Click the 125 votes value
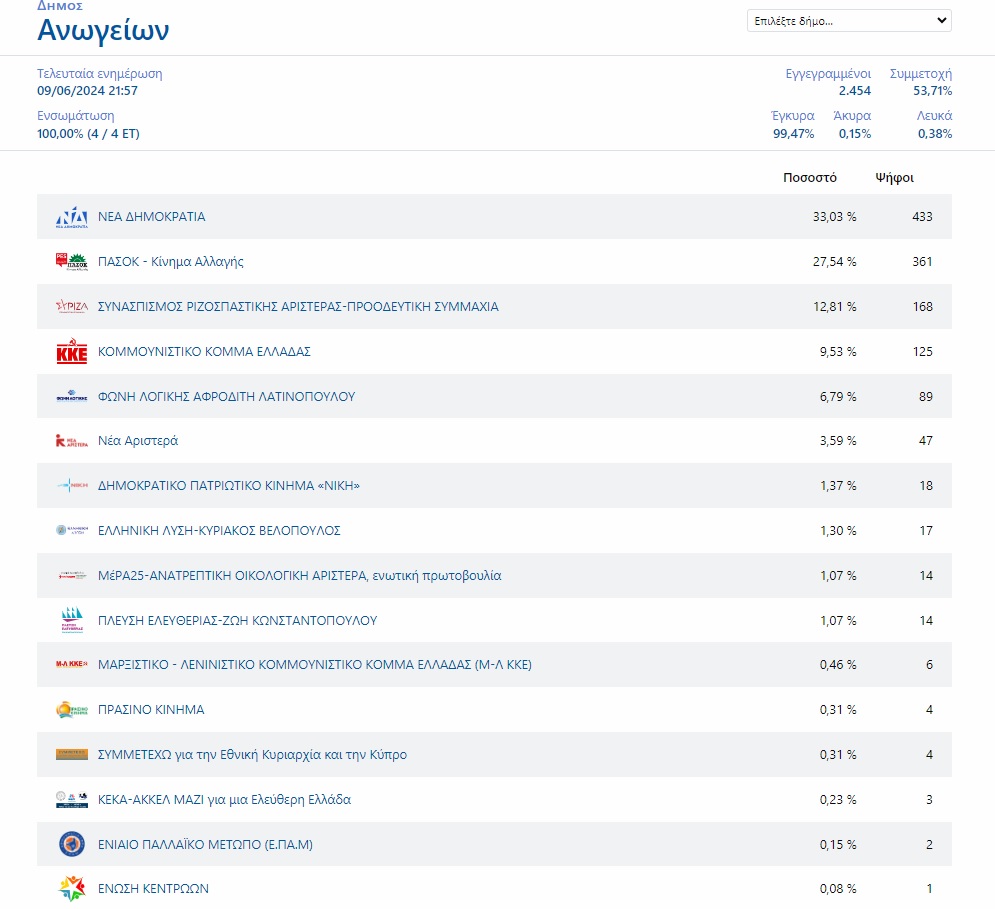 click(923, 351)
